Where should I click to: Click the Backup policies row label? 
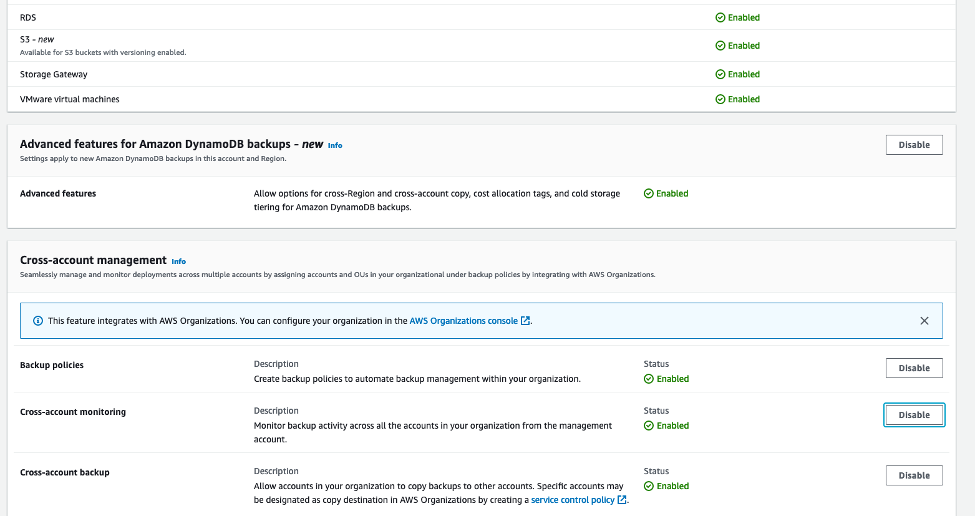point(52,365)
